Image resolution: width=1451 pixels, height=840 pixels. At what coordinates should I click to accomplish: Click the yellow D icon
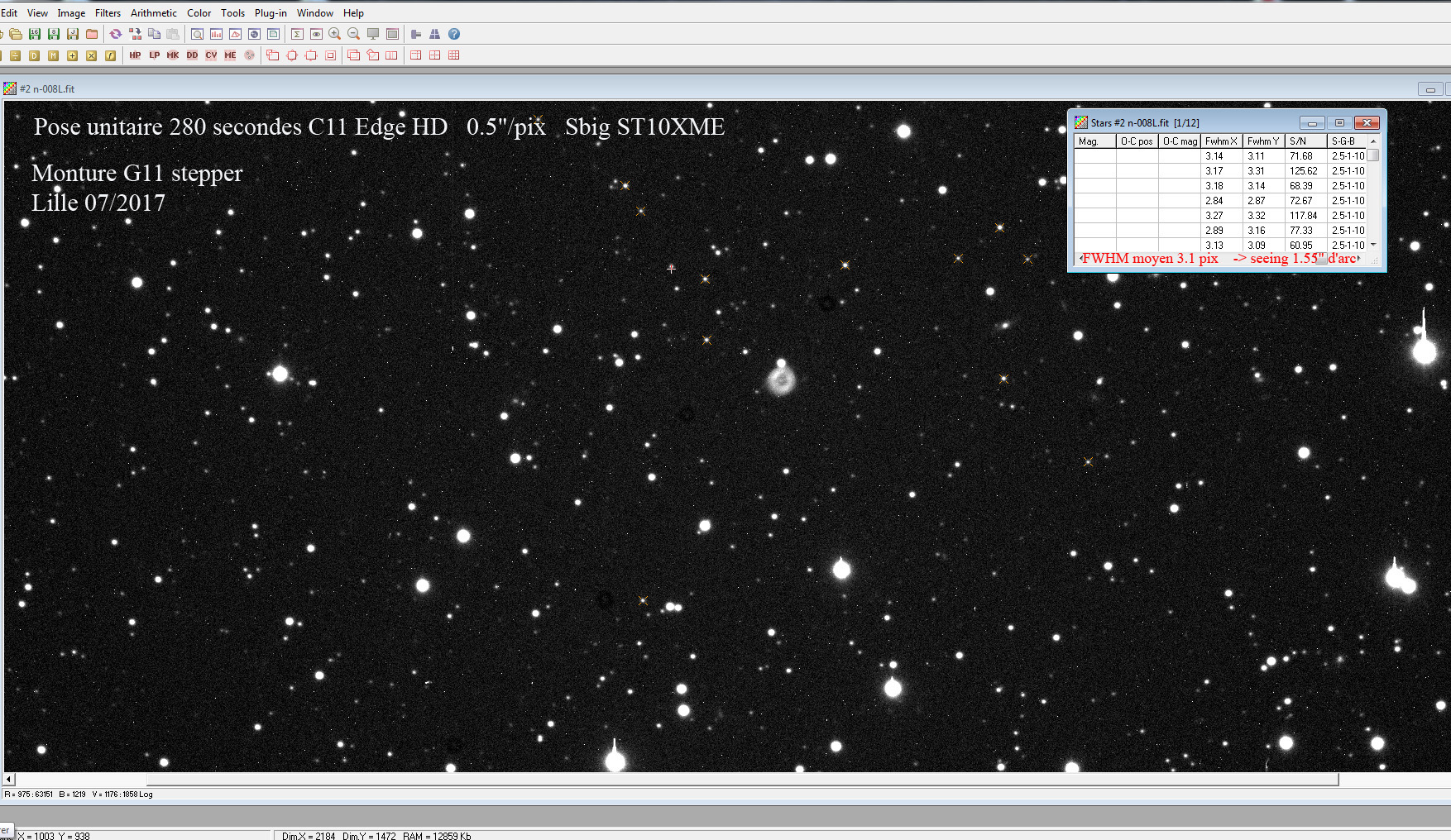pyautogui.click(x=35, y=55)
